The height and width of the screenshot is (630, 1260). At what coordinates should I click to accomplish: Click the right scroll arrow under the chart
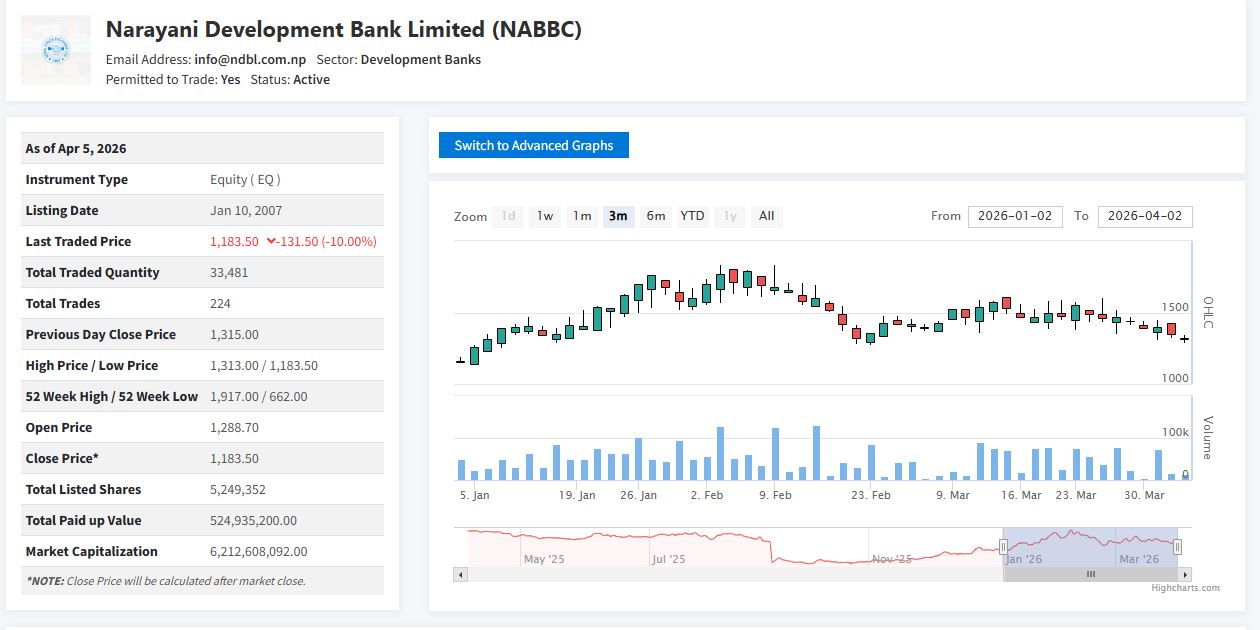click(x=1185, y=575)
